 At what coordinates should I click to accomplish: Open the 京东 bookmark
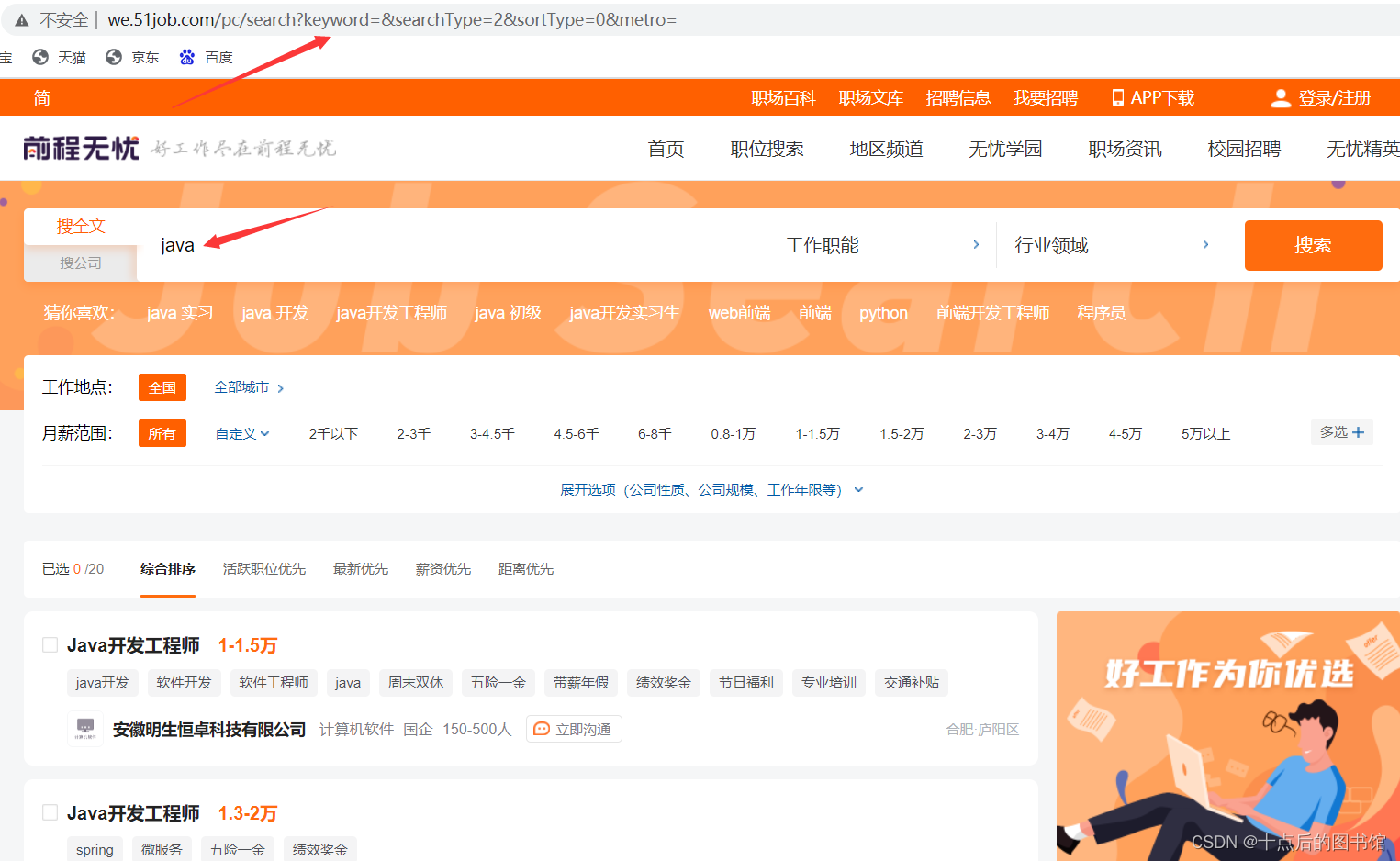pos(132,57)
